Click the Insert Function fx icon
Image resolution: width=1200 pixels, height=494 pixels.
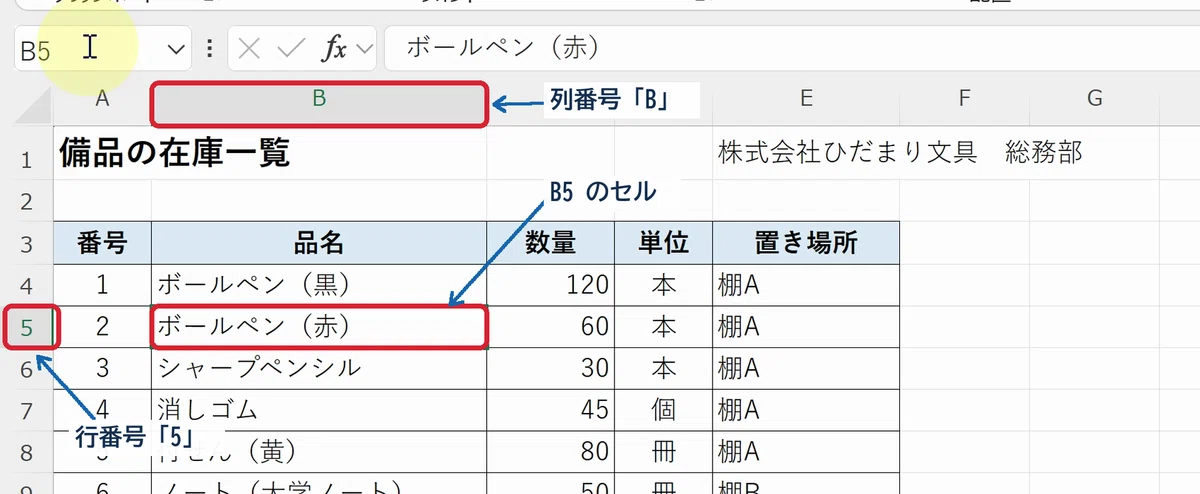coord(334,48)
